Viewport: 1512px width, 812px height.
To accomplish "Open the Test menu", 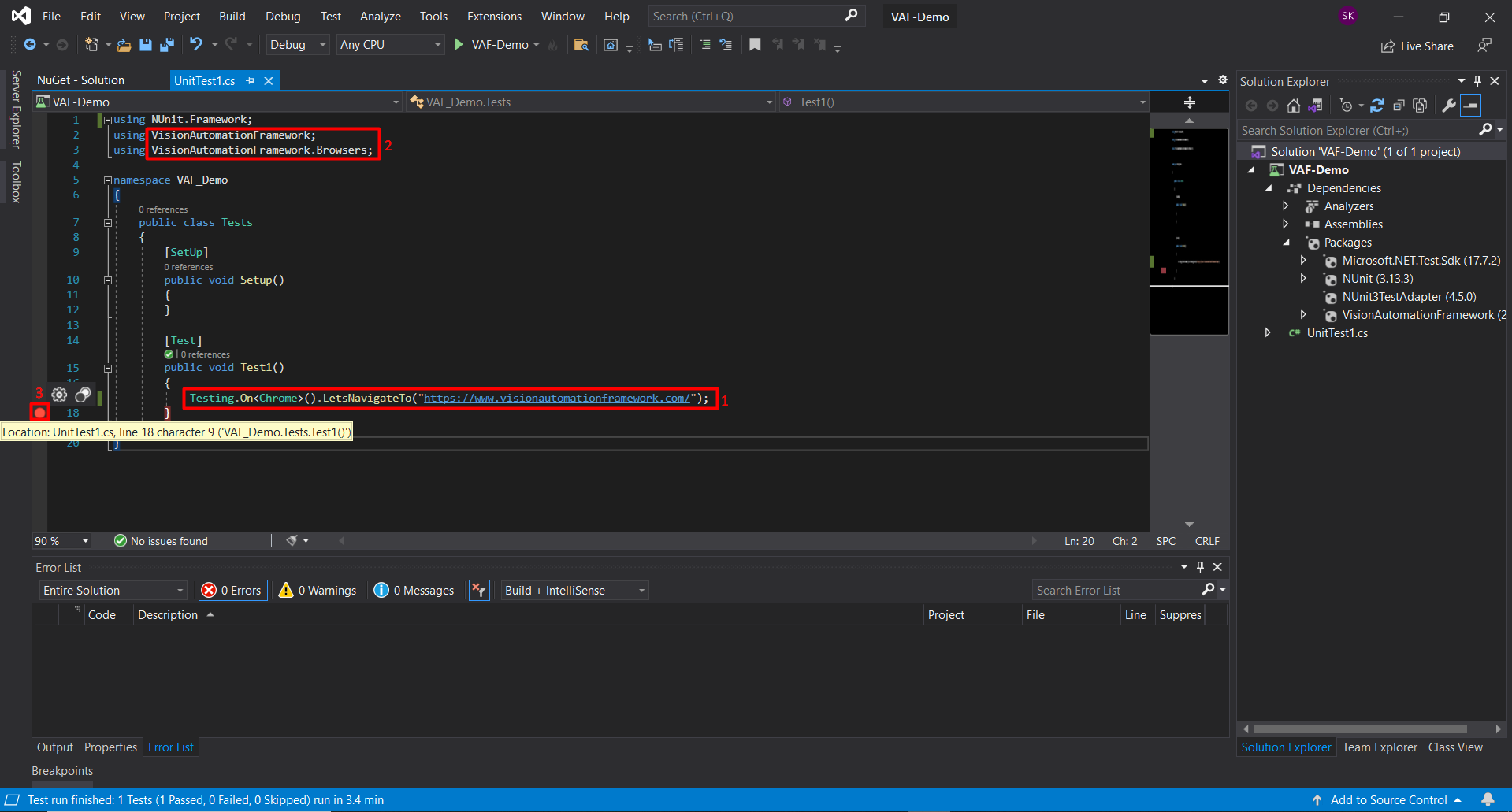I will [331, 16].
